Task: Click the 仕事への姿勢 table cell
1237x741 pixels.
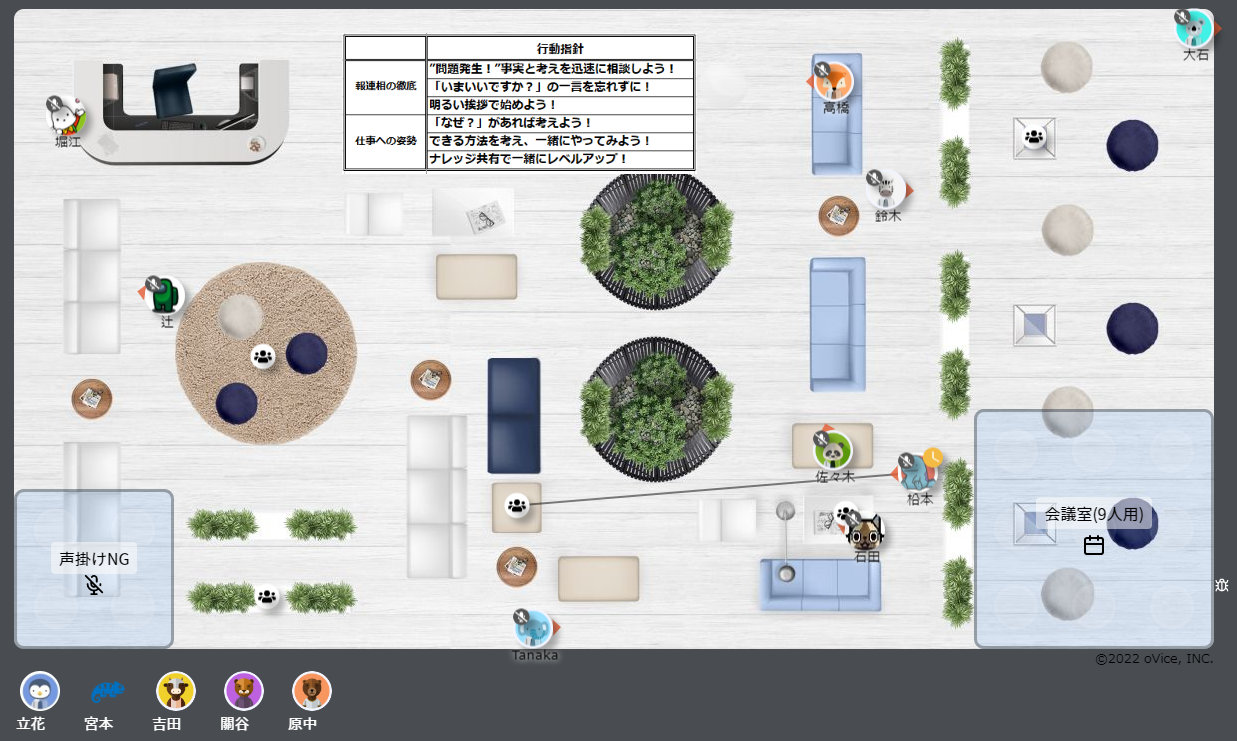Action: tap(386, 141)
